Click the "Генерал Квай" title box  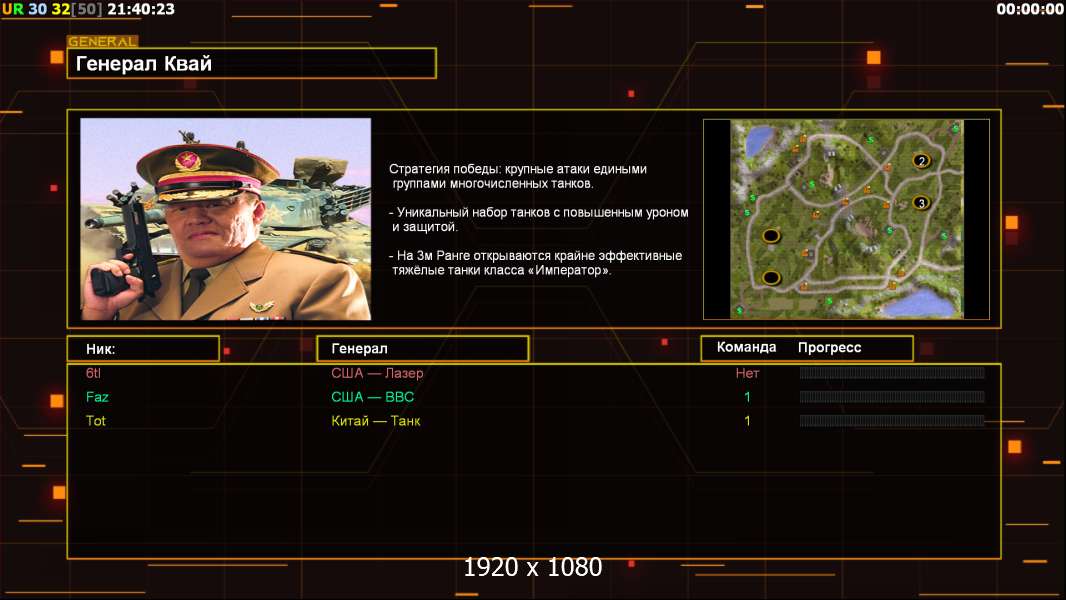252,63
